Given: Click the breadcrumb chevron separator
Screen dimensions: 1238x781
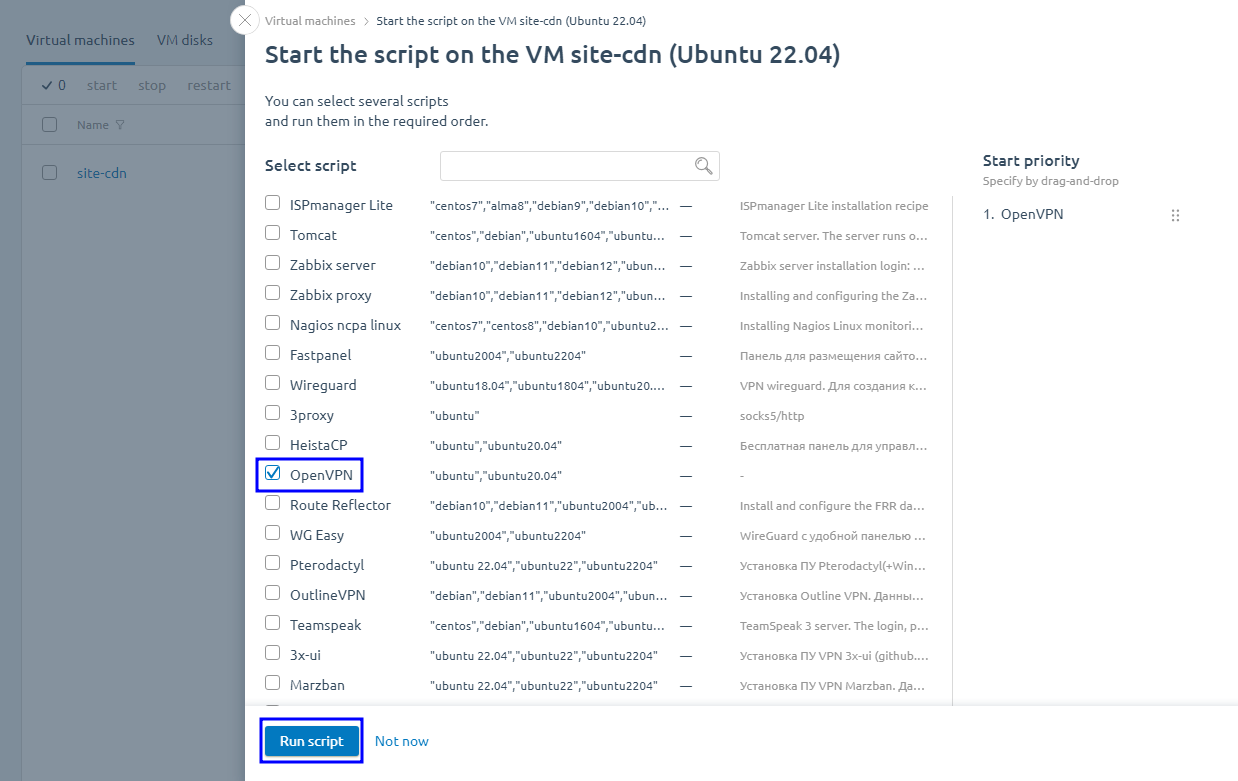Looking at the screenshot, I should pyautogui.click(x=366, y=21).
